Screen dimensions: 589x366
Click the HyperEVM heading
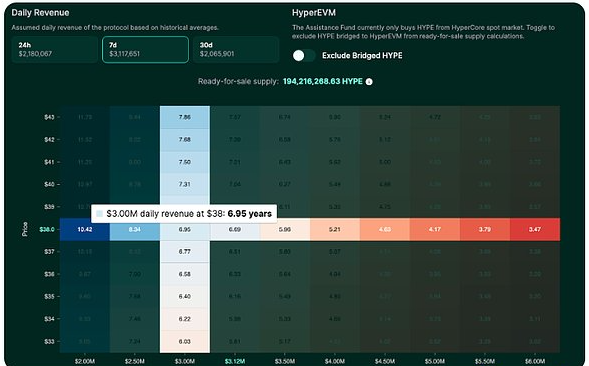click(x=314, y=13)
